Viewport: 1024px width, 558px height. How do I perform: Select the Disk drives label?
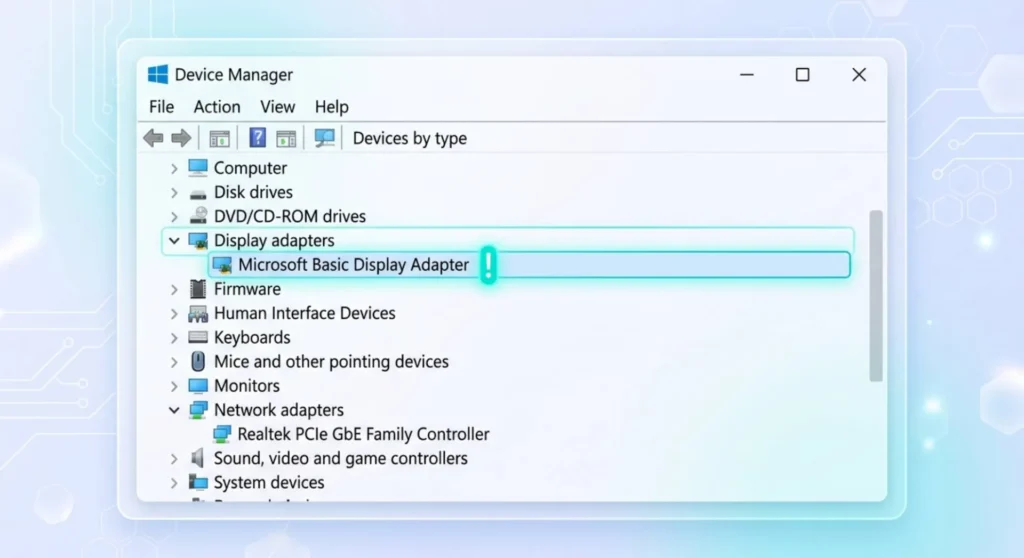tap(253, 192)
